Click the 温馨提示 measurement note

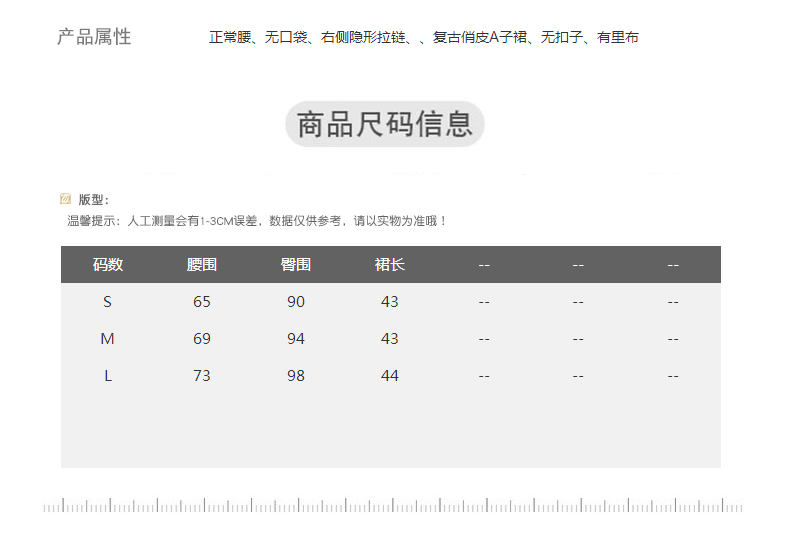tap(257, 221)
